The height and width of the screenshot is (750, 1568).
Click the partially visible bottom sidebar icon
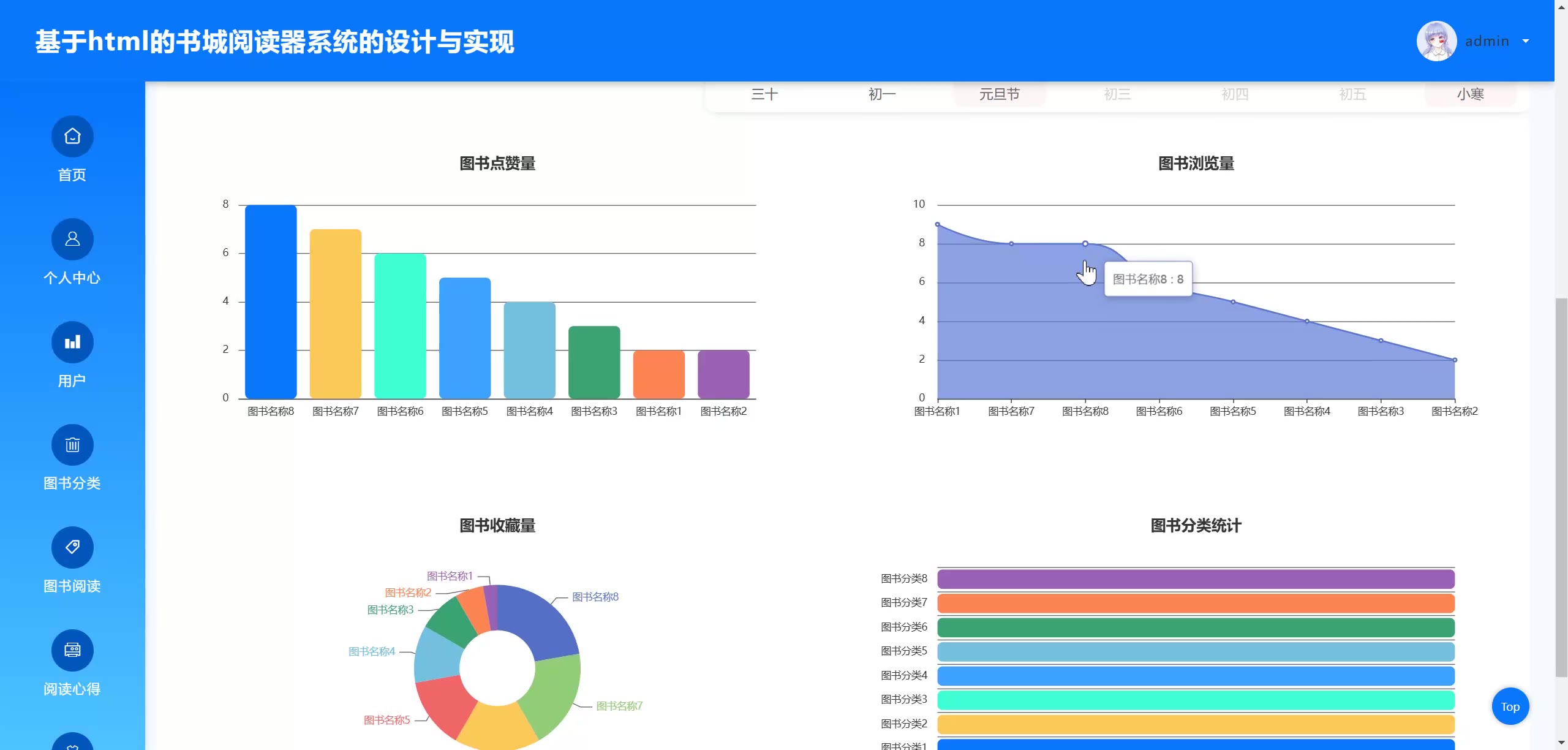coord(72,742)
